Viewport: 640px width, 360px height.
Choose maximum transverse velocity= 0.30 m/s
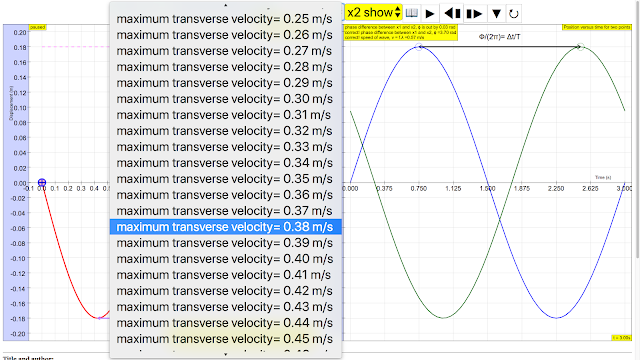pyautogui.click(x=225, y=99)
